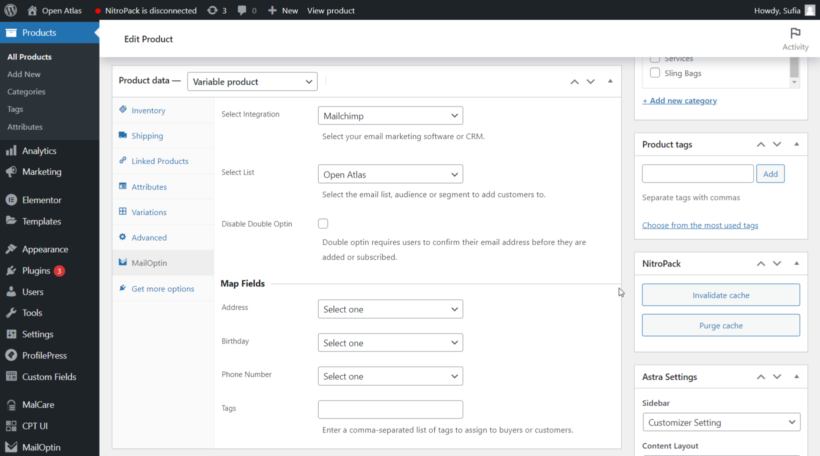Viewport: 820px width, 456px height.
Task: Collapse the NitroPack panel
Action: click(796, 264)
